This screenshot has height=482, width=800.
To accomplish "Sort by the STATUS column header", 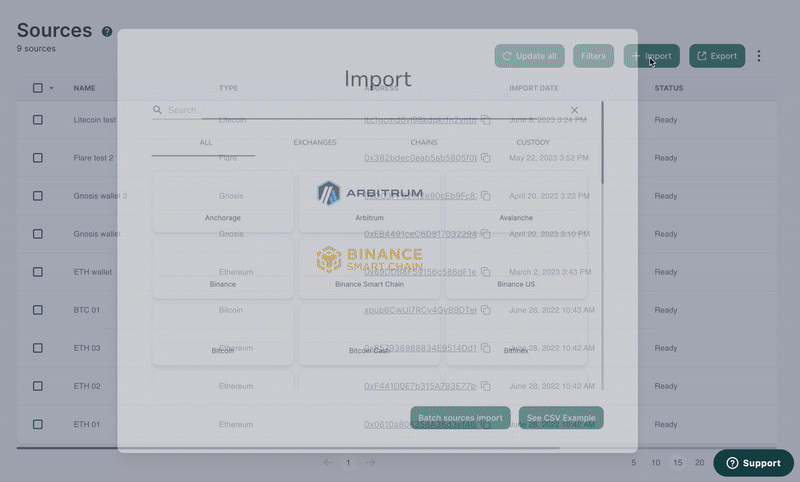I will pos(669,88).
